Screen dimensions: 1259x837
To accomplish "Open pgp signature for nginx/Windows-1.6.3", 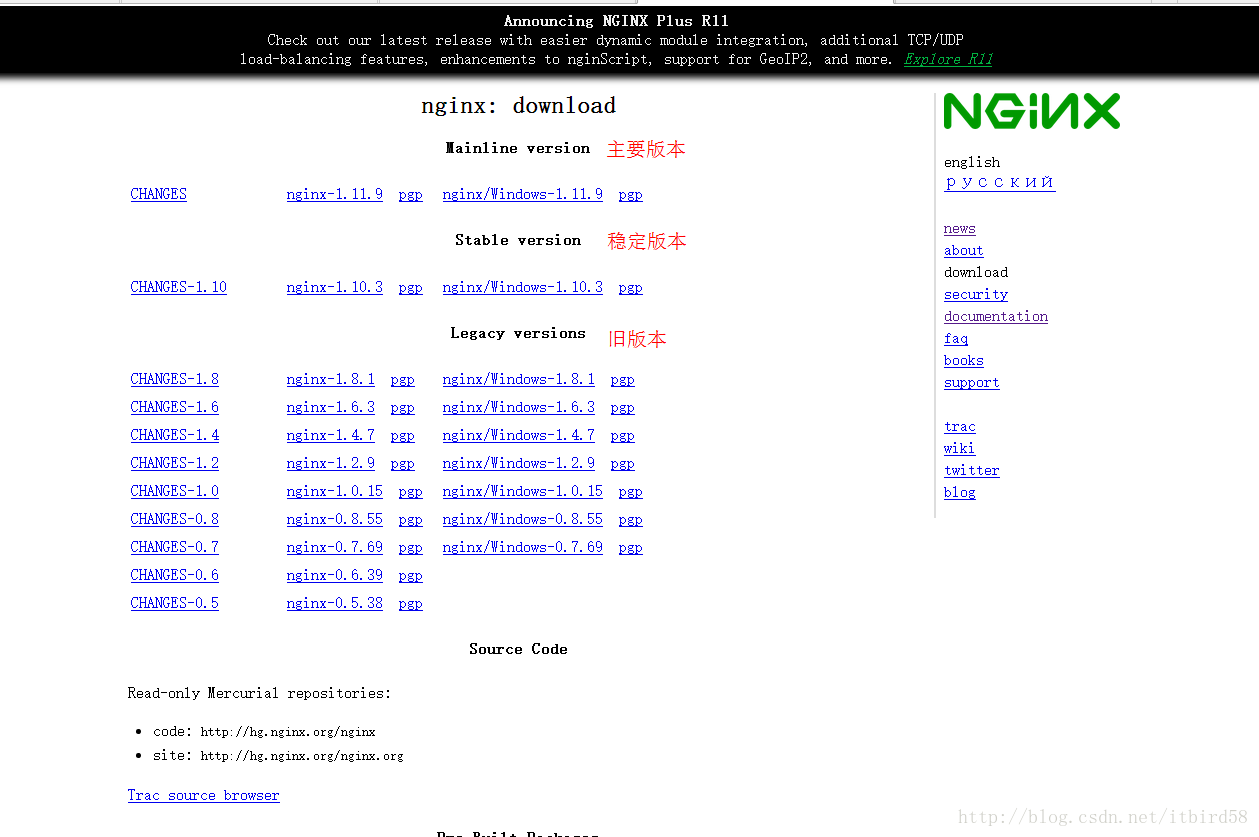I will pyautogui.click(x=622, y=408).
